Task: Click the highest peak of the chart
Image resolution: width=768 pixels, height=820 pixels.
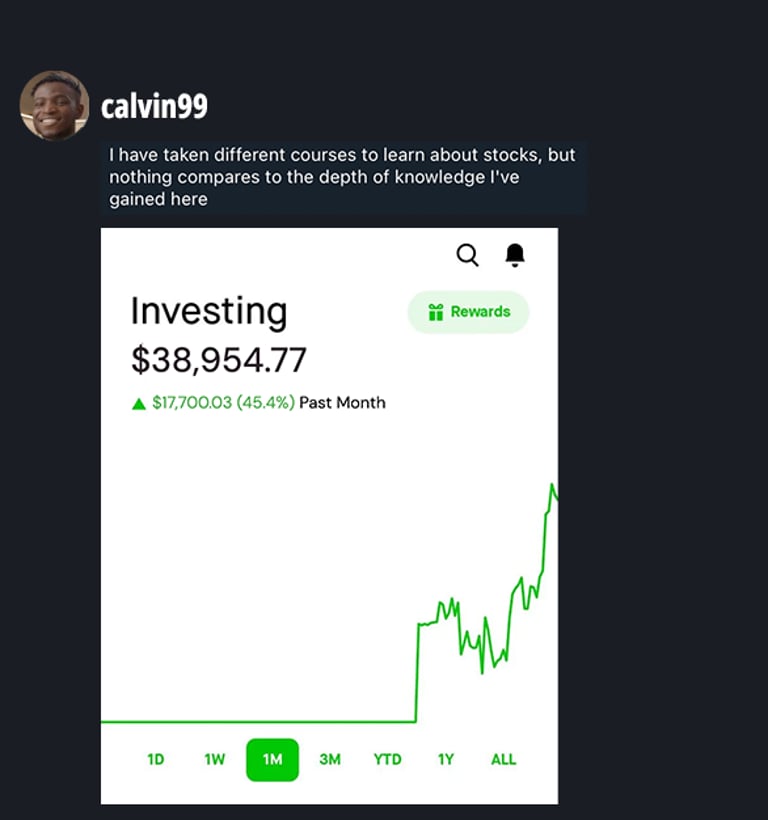Action: coord(551,485)
